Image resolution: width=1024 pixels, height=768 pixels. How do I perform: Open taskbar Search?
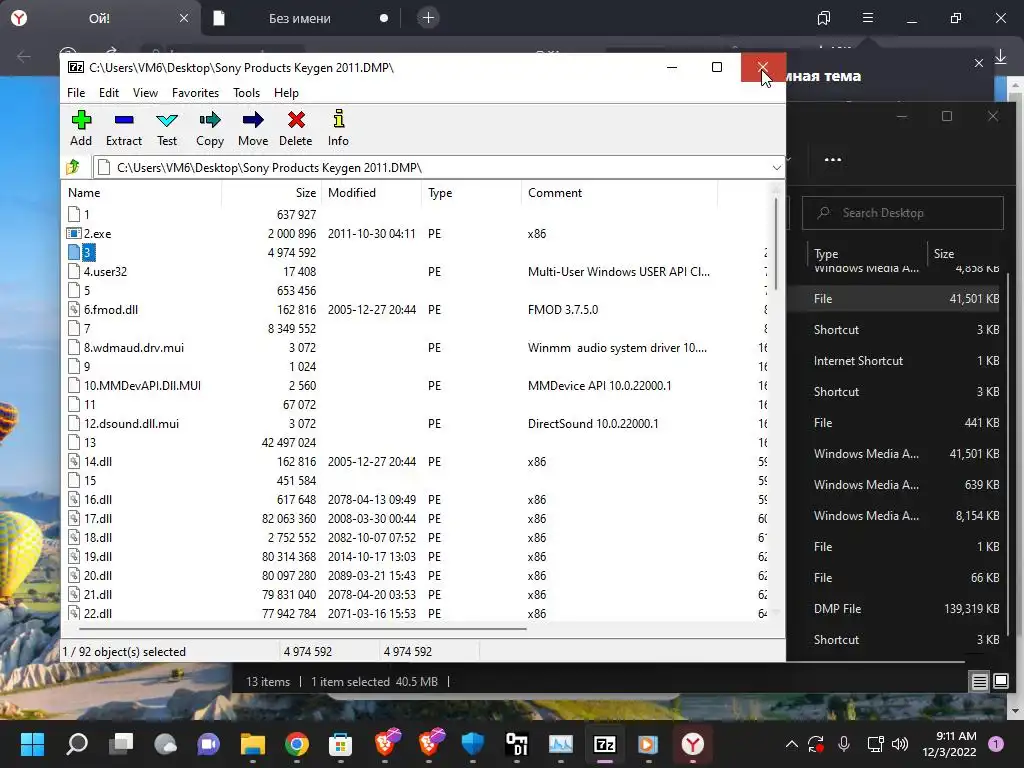click(76, 744)
